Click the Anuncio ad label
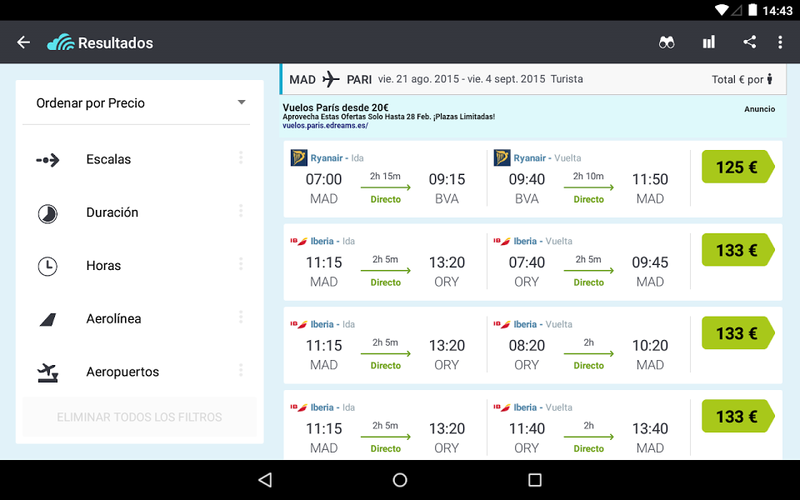The width and height of the screenshot is (800, 500). click(759, 109)
